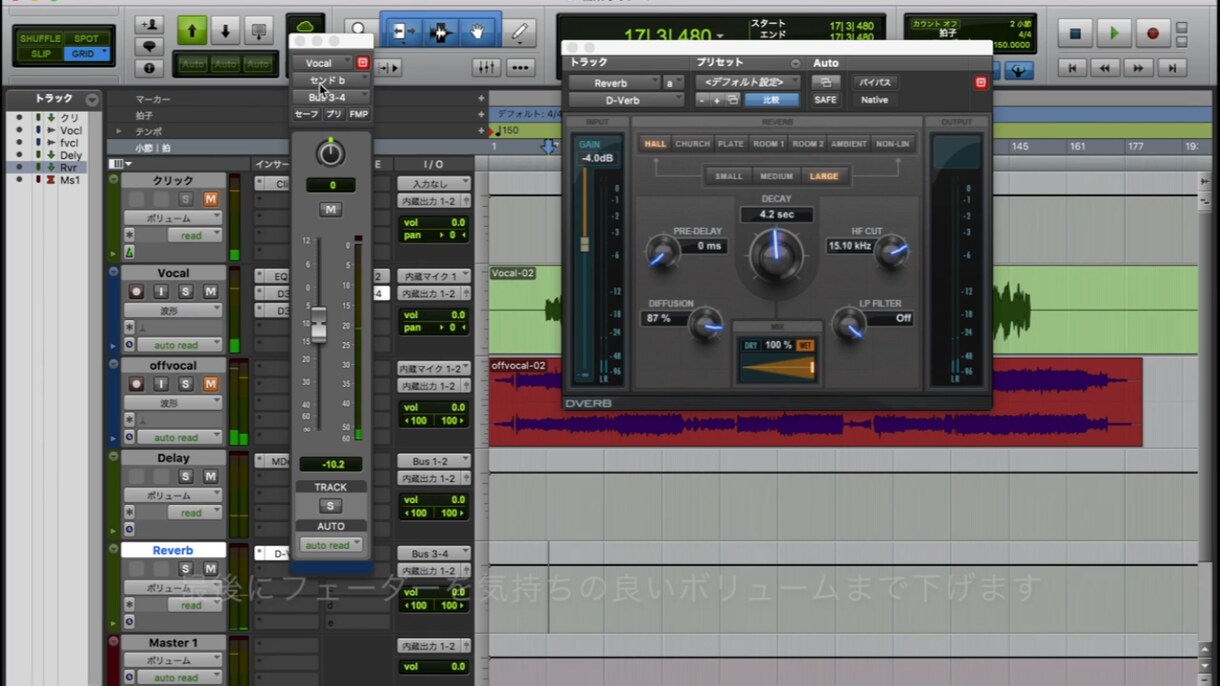
Task: Click the バイパス bypass button in D-Verb
Action: tap(875, 82)
